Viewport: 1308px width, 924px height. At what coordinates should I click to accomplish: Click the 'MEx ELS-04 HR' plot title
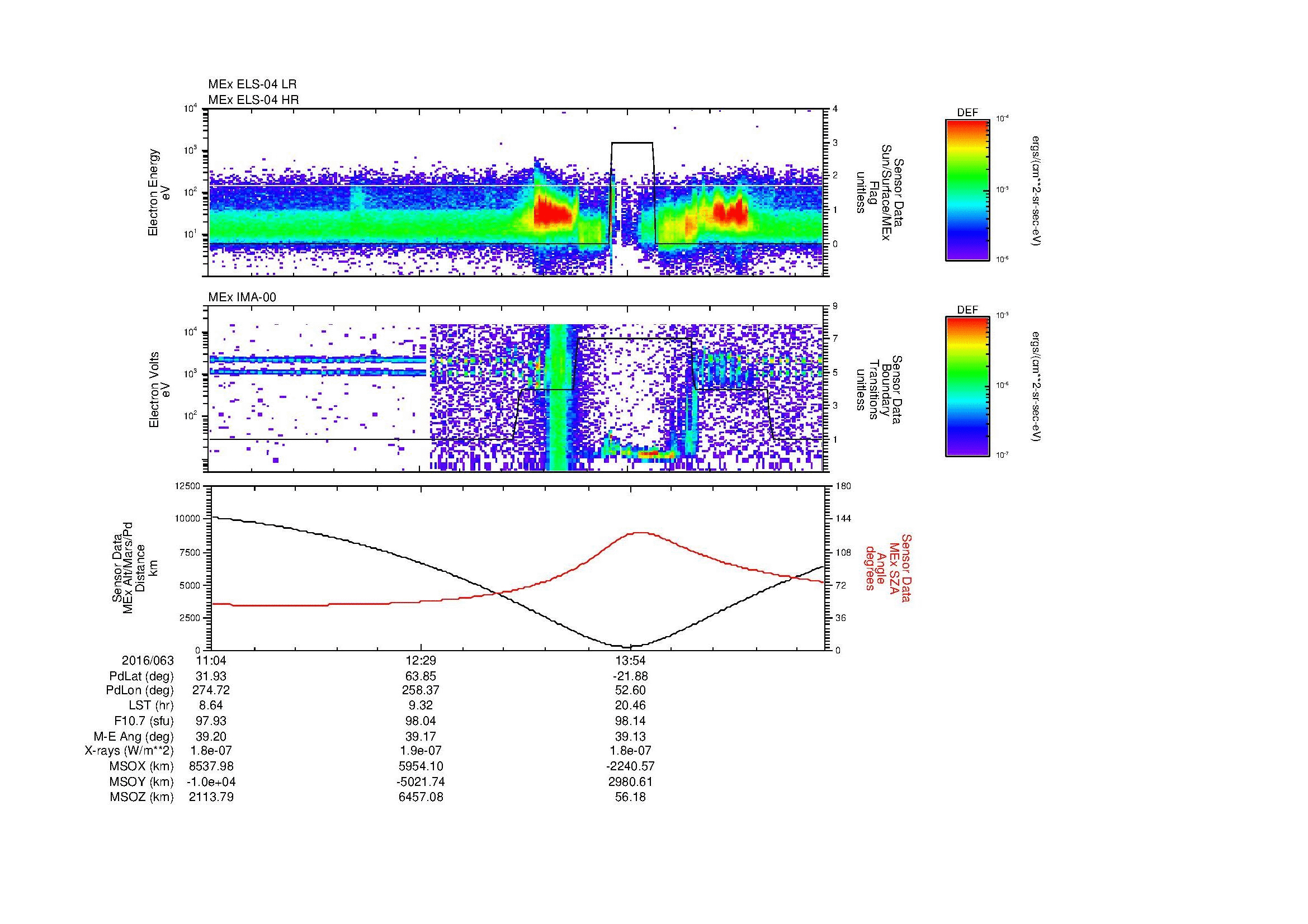(x=253, y=99)
